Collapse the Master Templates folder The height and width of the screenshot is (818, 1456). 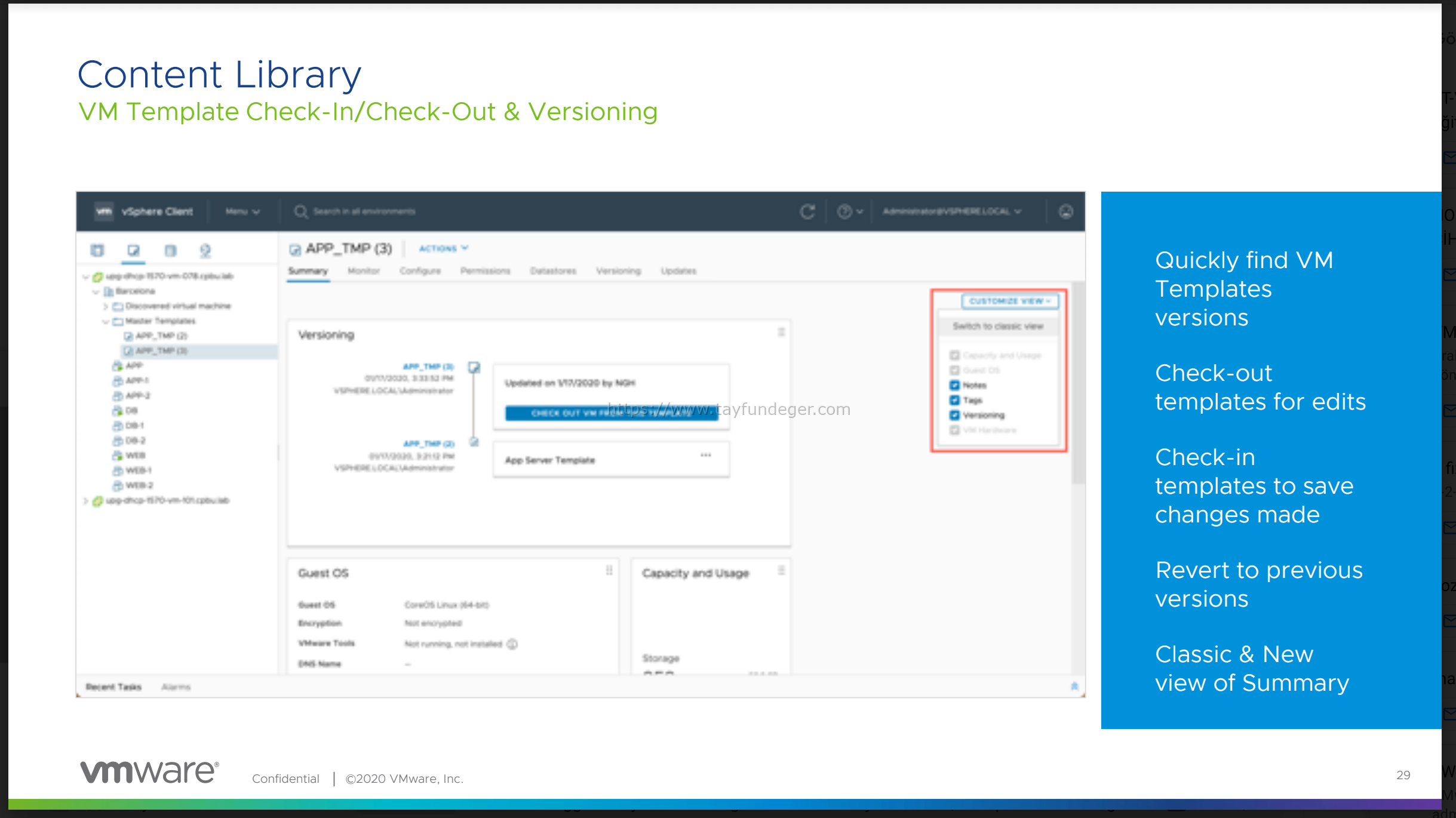106,321
